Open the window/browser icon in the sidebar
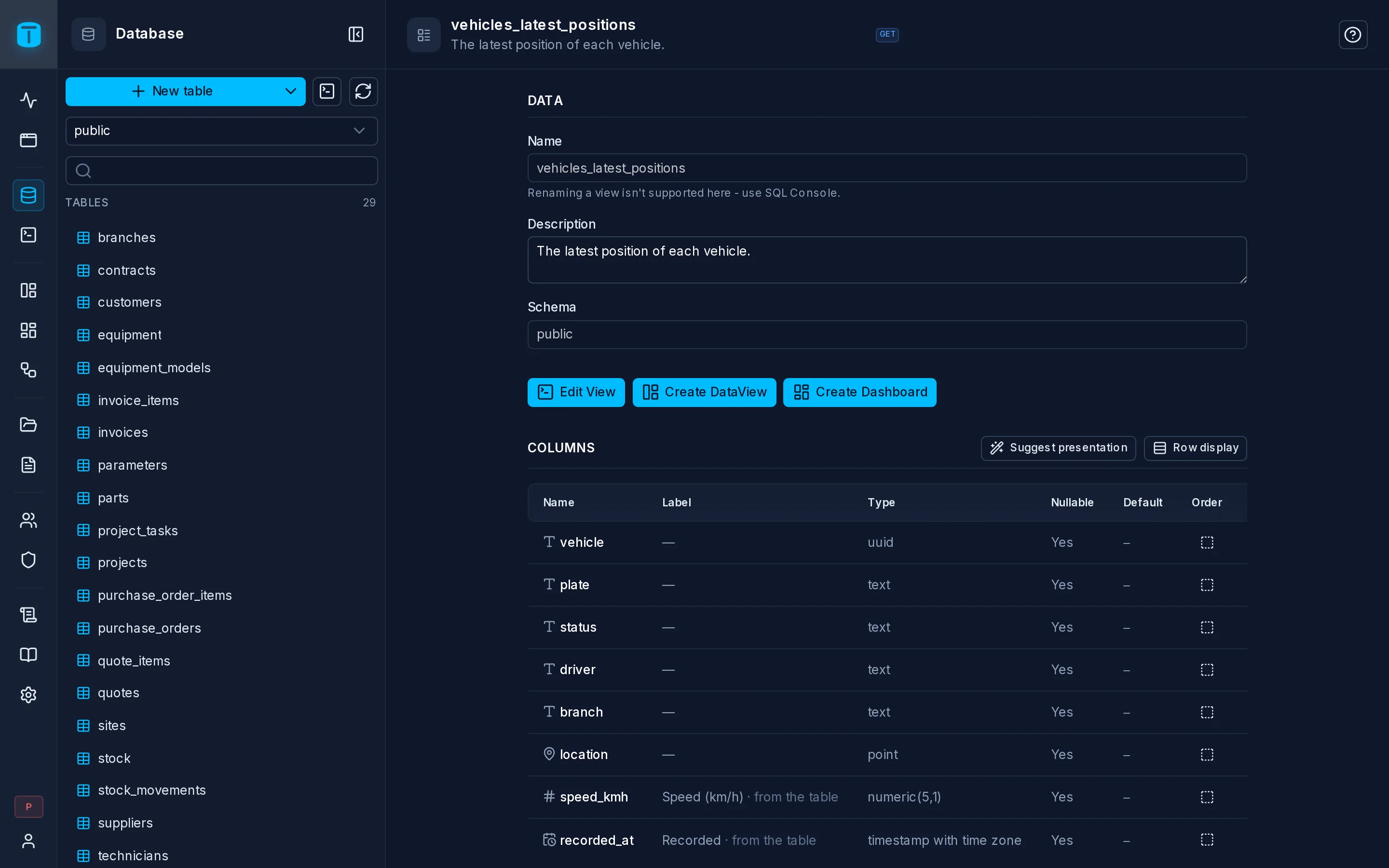Screen dimensions: 1389x868 tap(28, 140)
